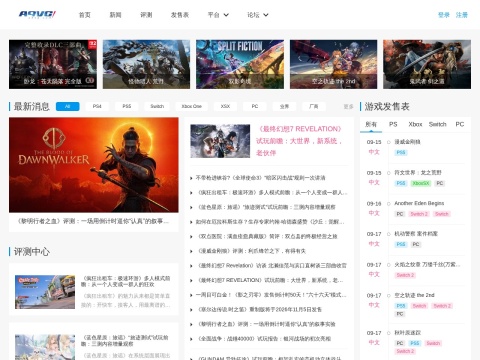Click the 登录 login link
The image size is (480, 360).
[x=444, y=15]
